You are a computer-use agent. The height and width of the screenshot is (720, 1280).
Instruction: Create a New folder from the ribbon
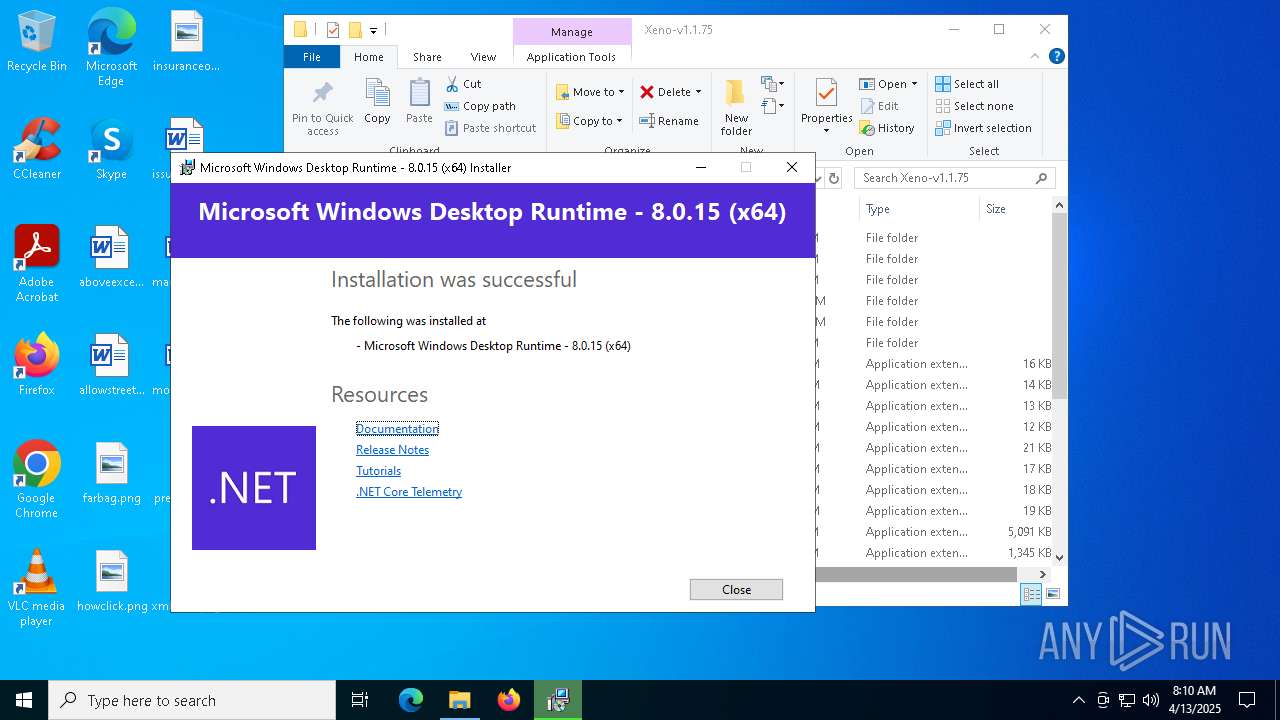pyautogui.click(x=736, y=108)
